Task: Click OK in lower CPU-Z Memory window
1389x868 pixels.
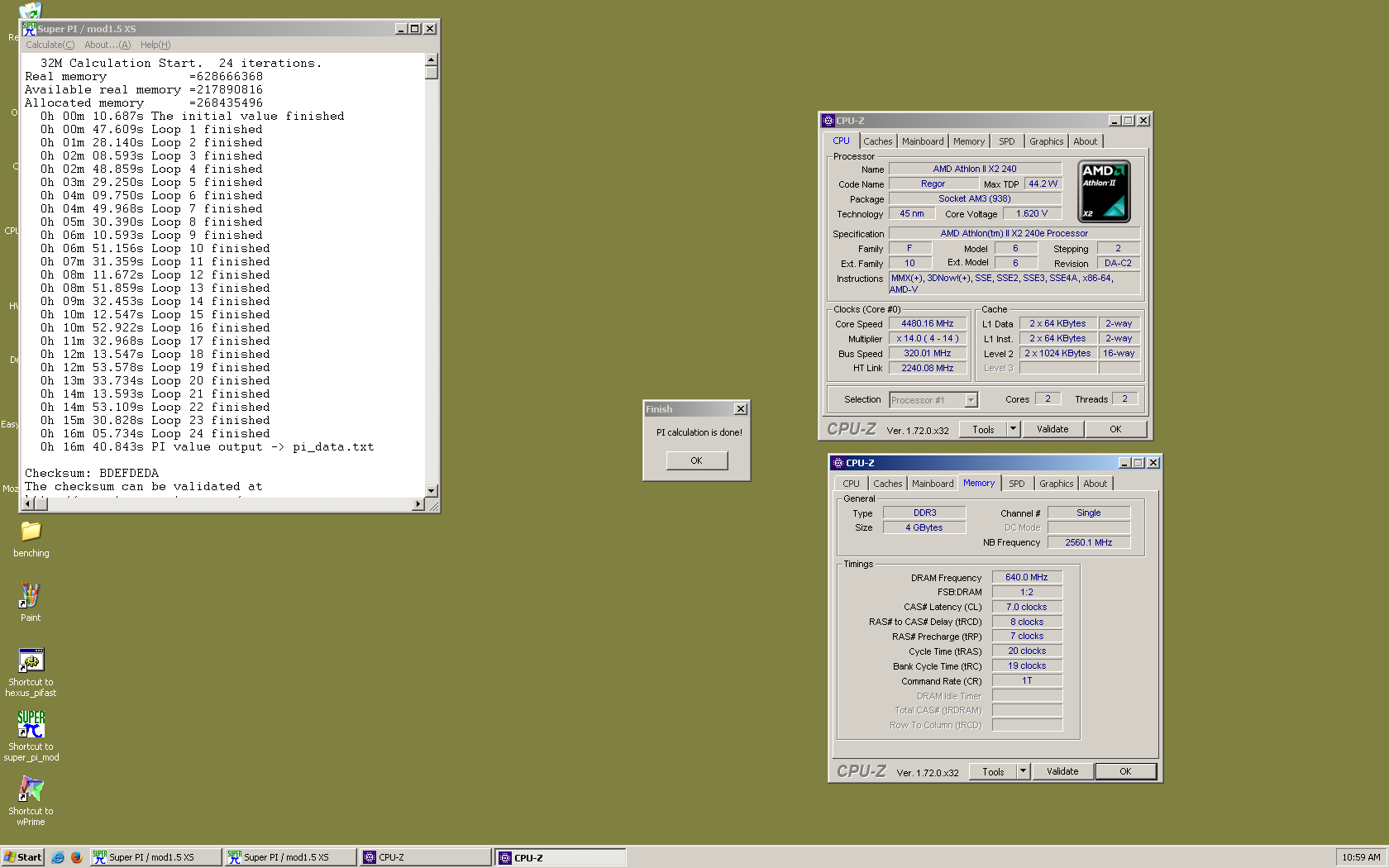Action: click(x=1125, y=771)
